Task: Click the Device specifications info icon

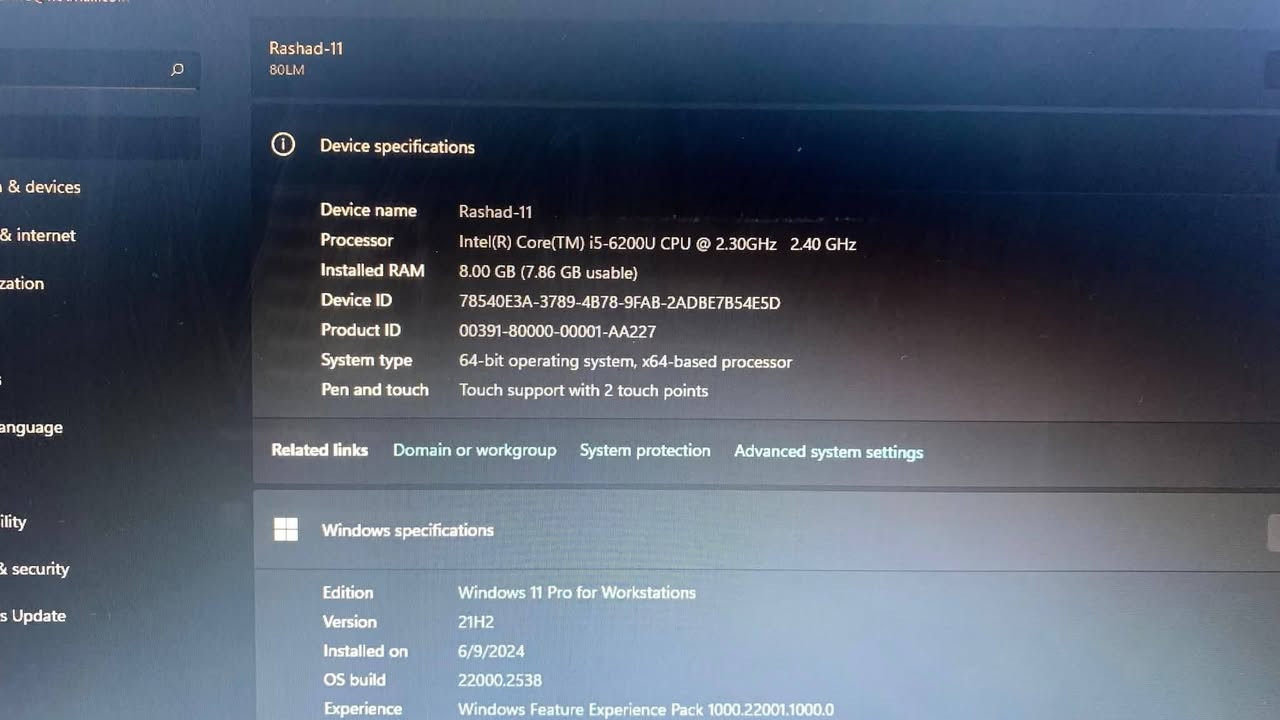Action: click(283, 145)
